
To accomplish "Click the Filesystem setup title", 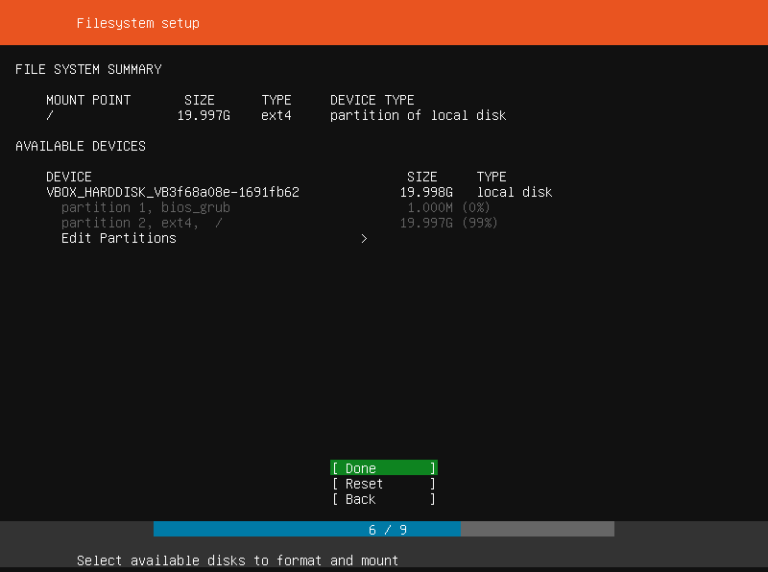I will 137,23.
